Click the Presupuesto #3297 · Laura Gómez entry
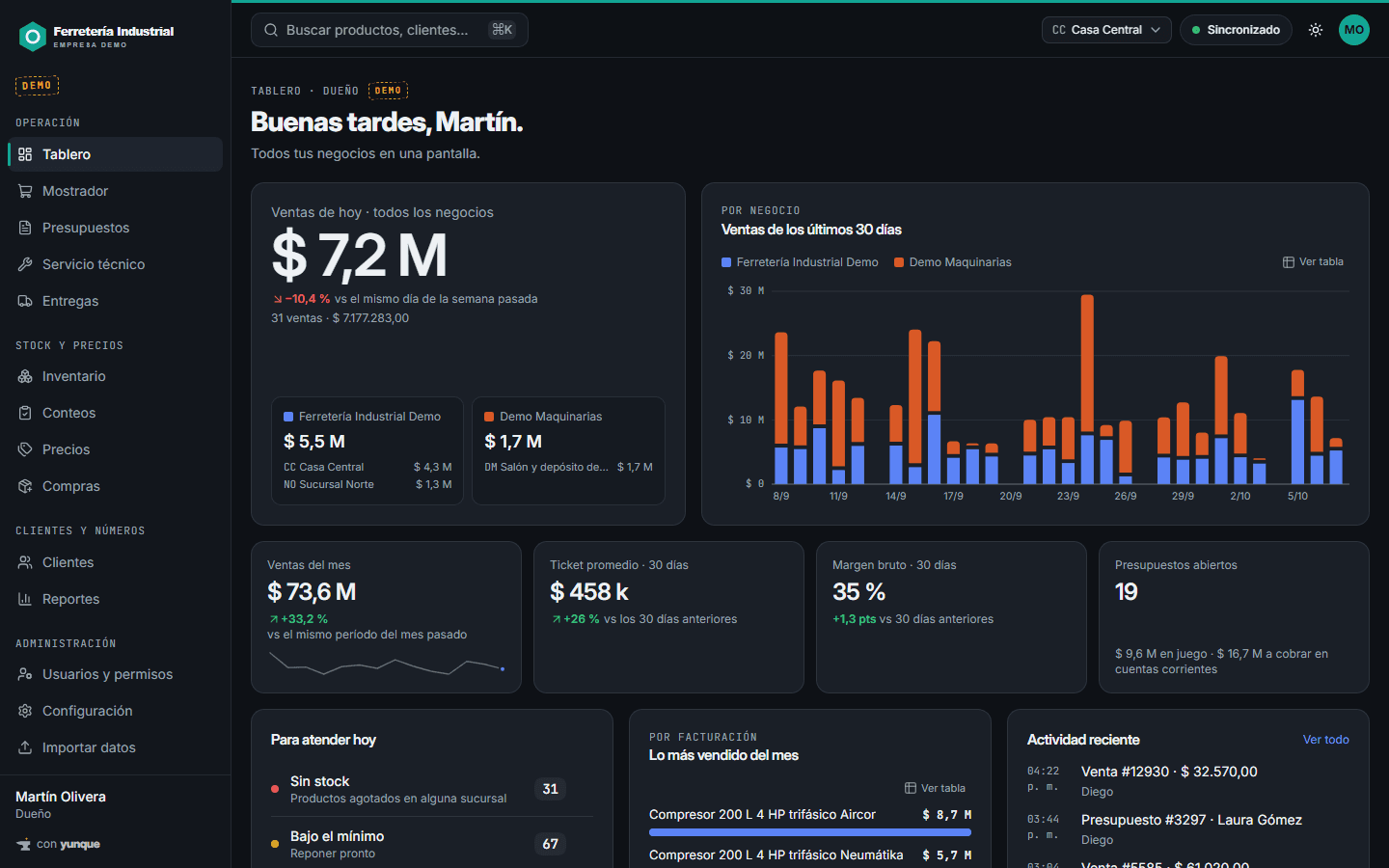 point(1188,829)
